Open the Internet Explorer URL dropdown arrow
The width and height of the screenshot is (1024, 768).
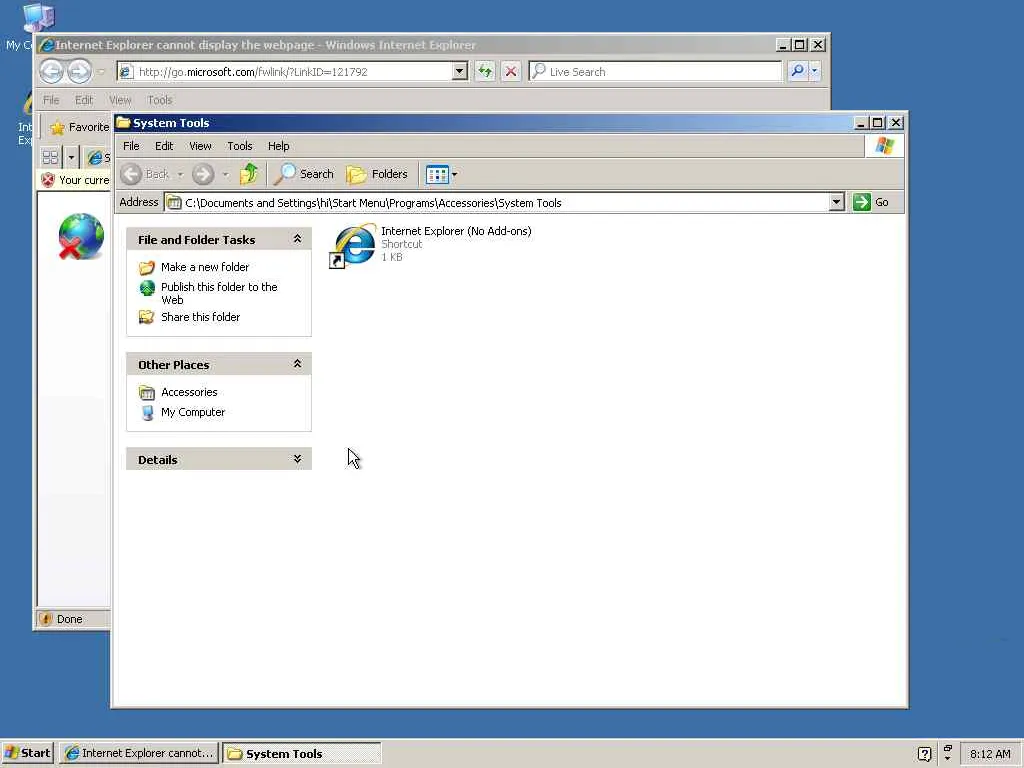pyautogui.click(x=460, y=71)
